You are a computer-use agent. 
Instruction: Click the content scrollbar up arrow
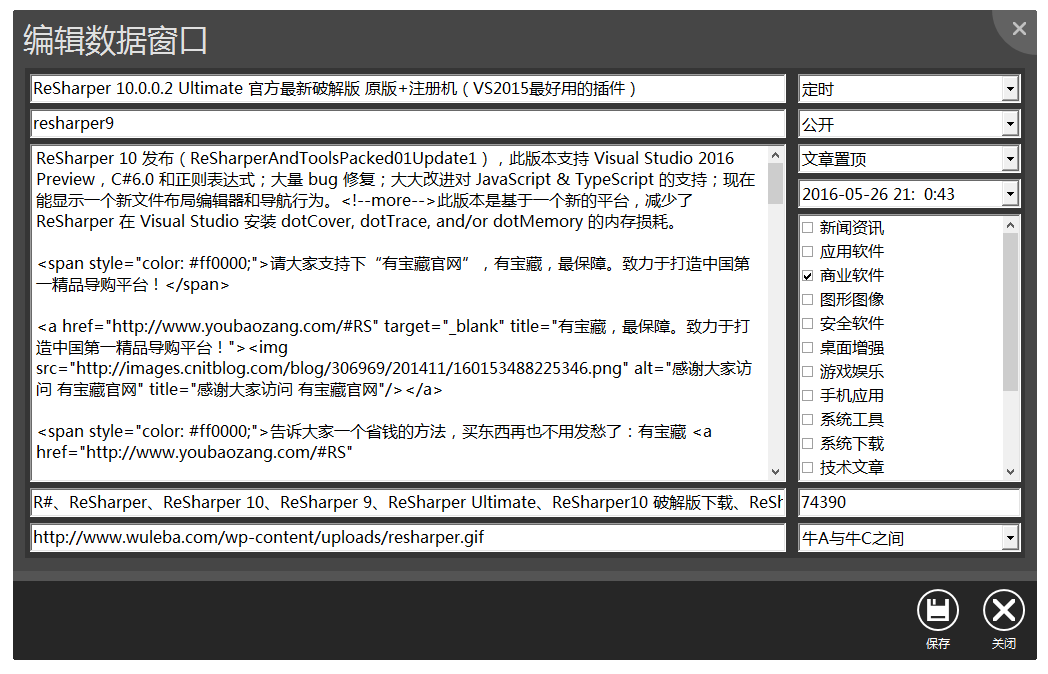[775, 155]
